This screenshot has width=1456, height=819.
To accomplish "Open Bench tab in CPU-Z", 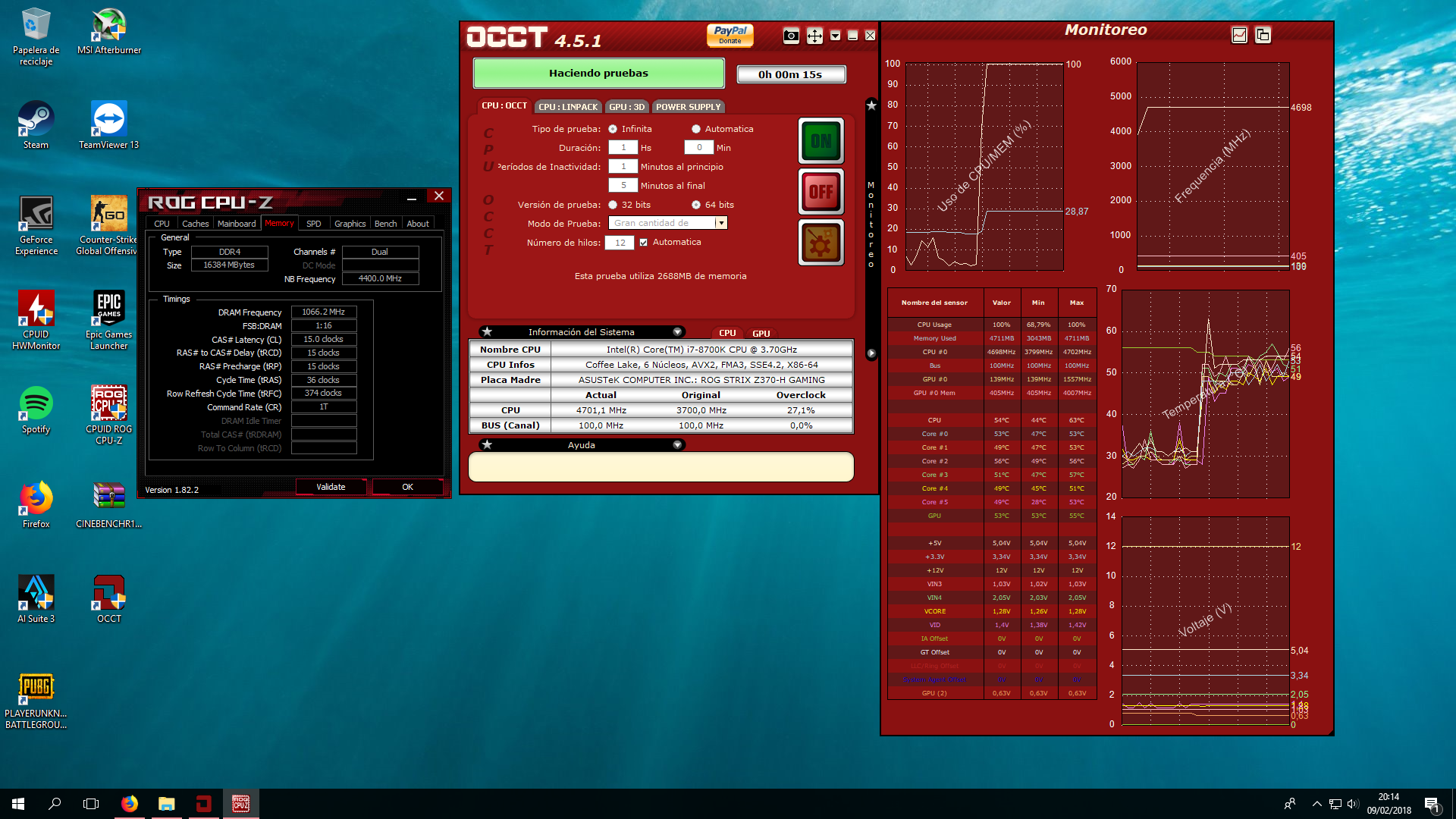I will click(x=385, y=224).
